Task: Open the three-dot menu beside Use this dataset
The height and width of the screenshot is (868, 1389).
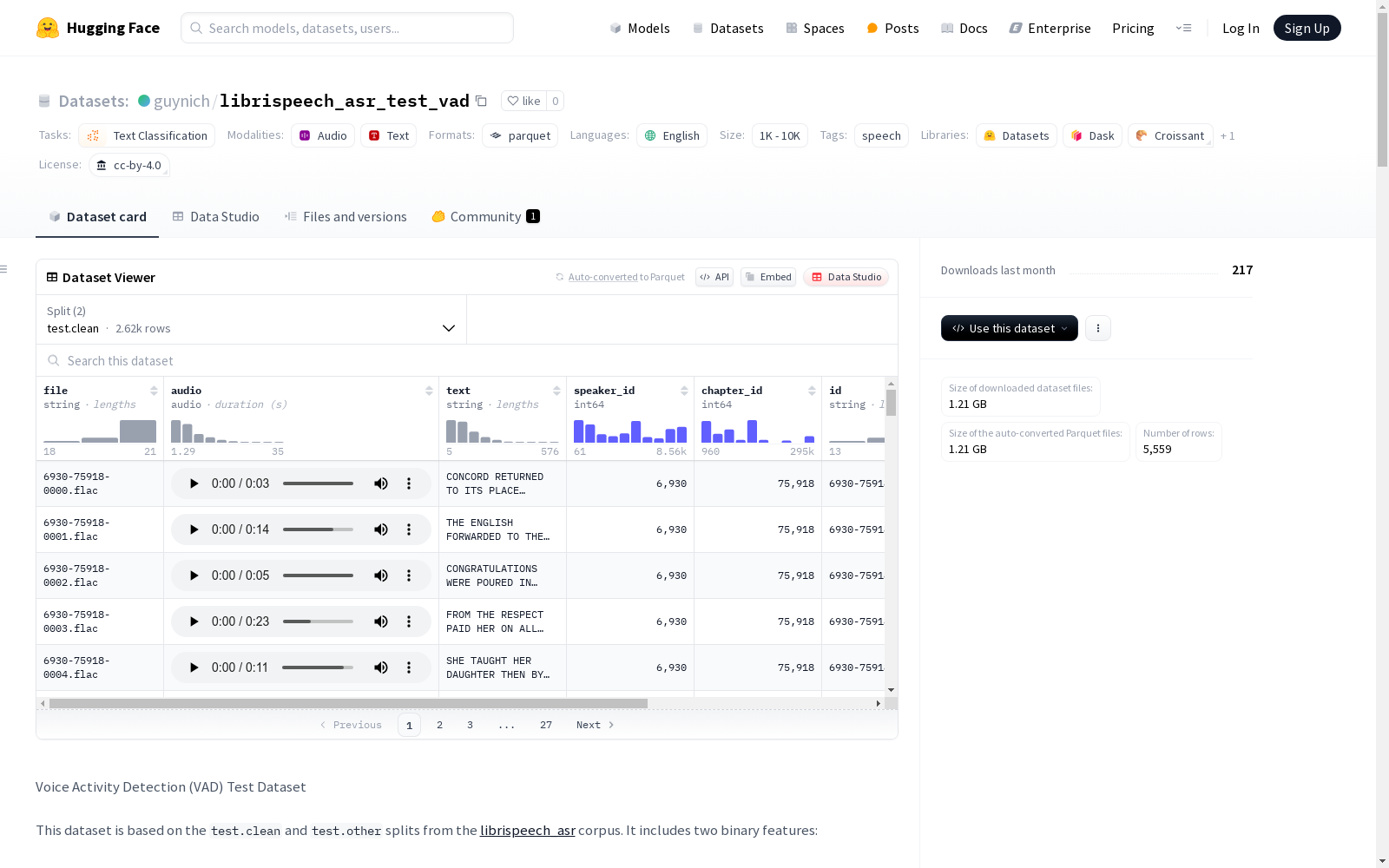Action: [x=1098, y=328]
